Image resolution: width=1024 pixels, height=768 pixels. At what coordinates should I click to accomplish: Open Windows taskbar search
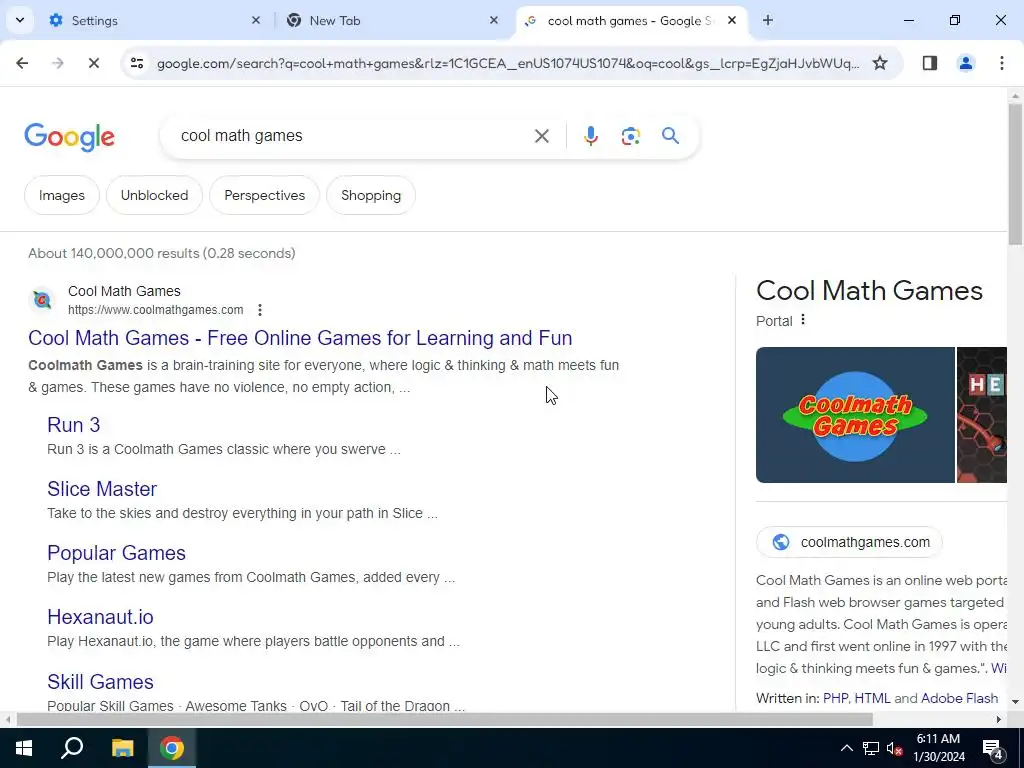(x=72, y=748)
